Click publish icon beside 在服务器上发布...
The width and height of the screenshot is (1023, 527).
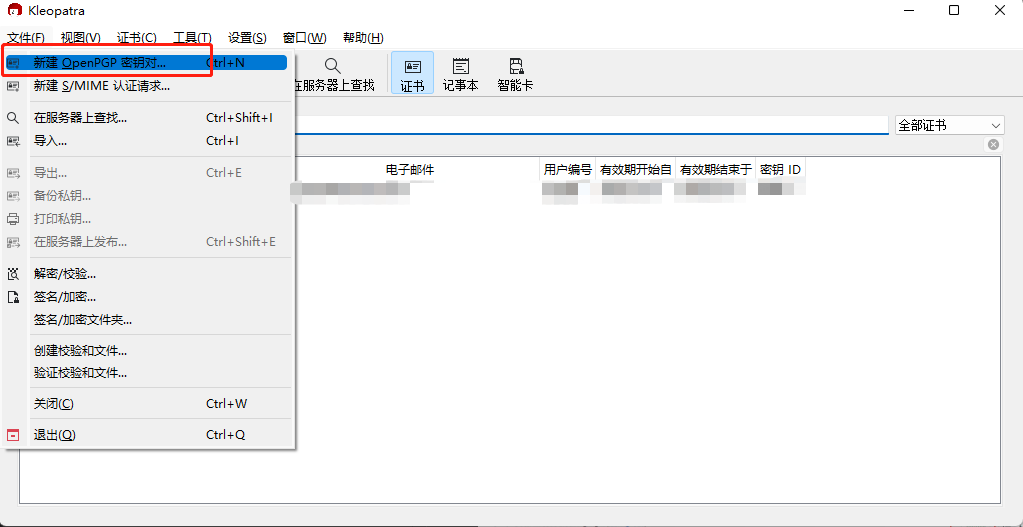pyautogui.click(x=13, y=242)
